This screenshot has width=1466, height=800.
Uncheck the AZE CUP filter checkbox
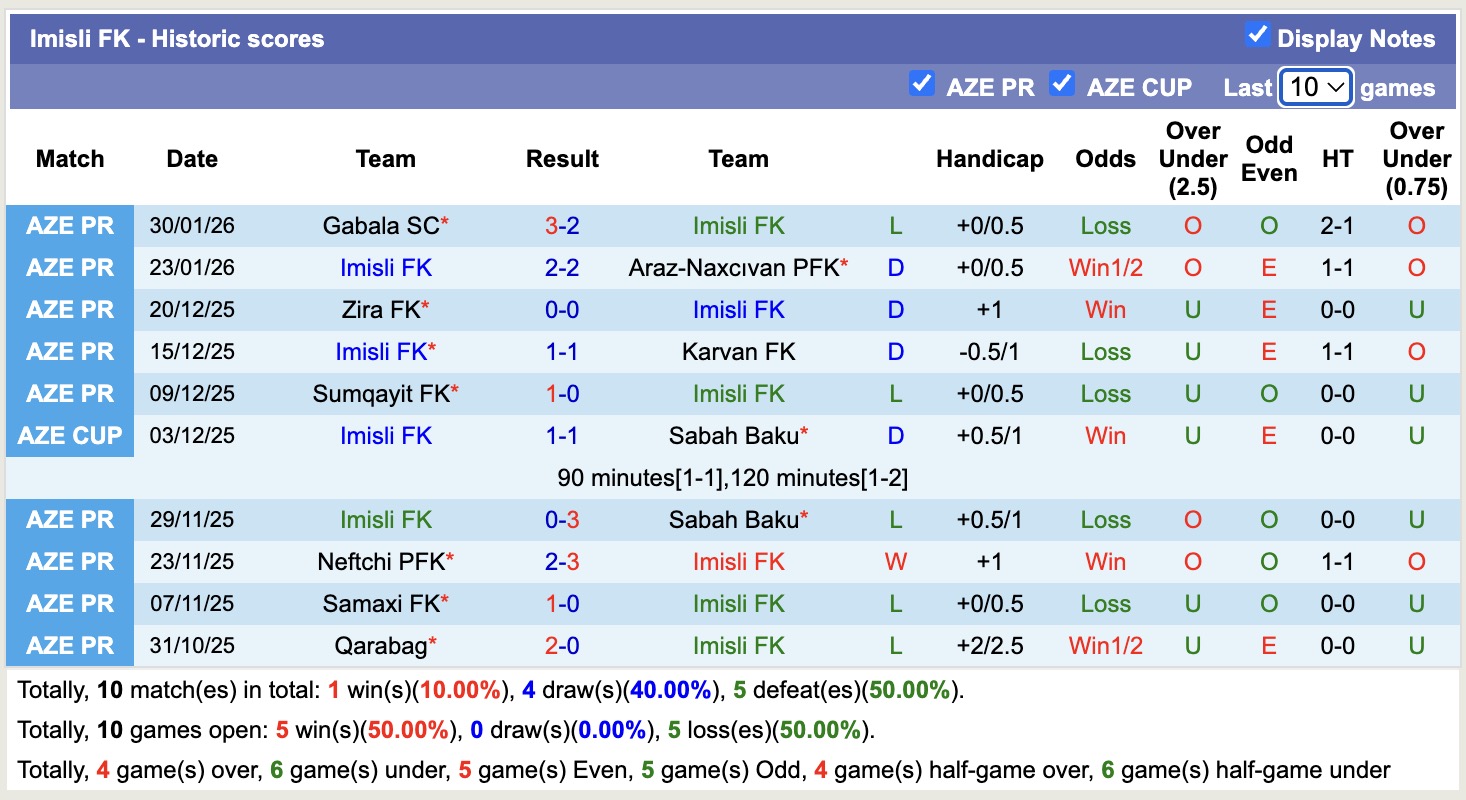(1061, 84)
